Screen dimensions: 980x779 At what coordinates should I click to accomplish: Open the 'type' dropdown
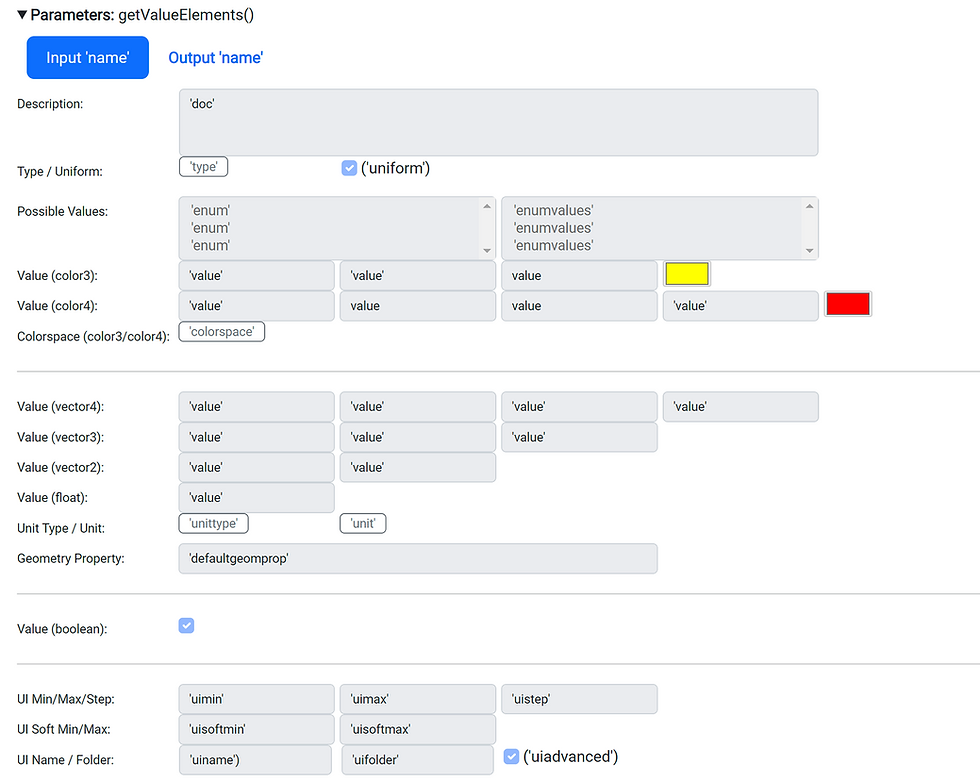[203, 166]
